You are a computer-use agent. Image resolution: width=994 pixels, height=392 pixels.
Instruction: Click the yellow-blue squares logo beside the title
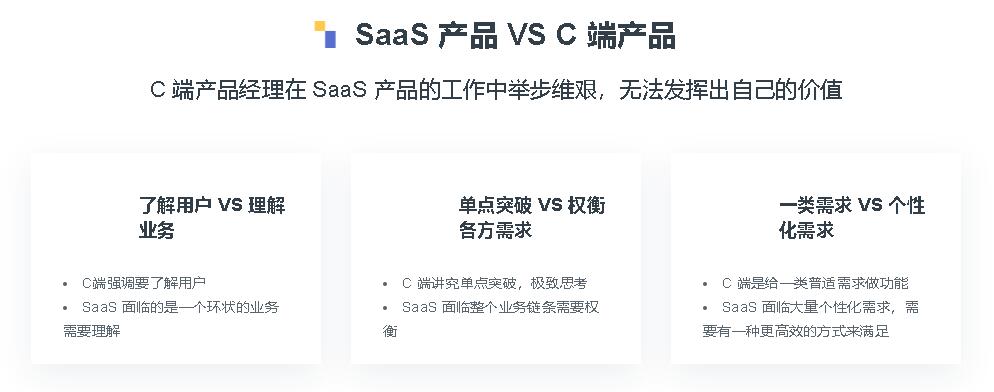click(x=325, y=34)
